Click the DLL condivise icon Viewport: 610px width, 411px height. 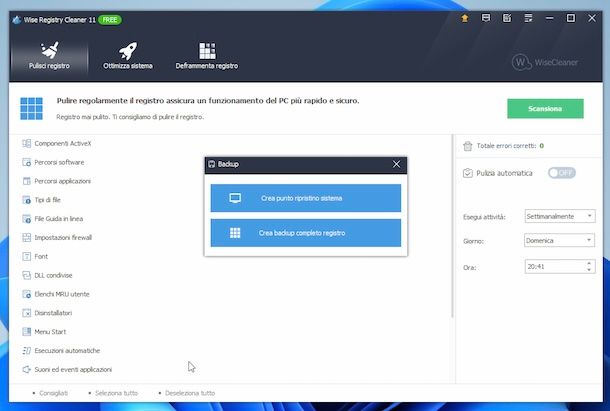[26, 275]
